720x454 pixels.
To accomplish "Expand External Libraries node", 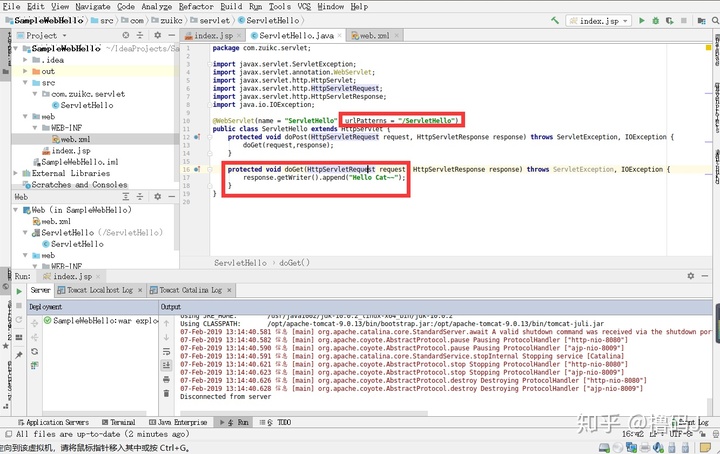I will click(16, 173).
